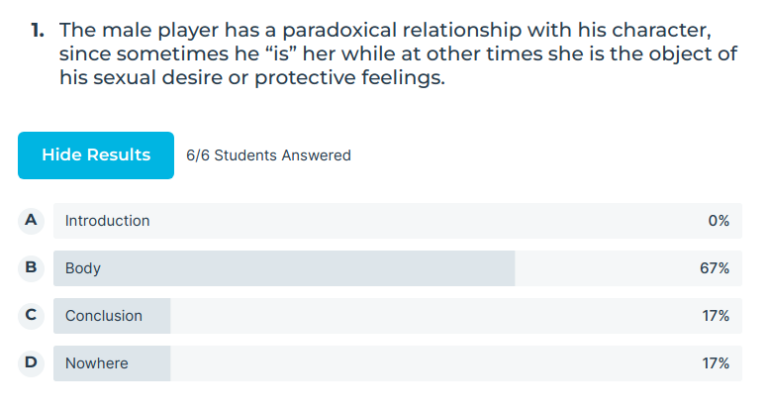
Task: Choose the Body answer label
Action: [83, 268]
